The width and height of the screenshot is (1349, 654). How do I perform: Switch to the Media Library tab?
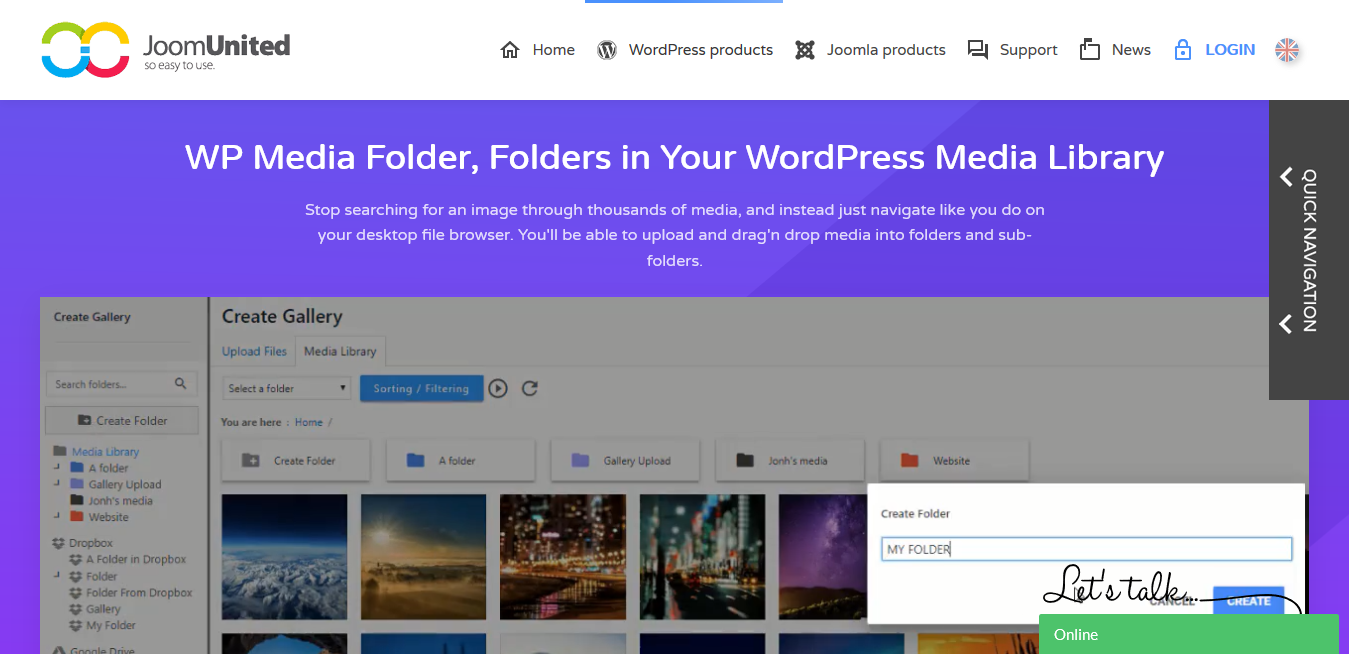pos(340,351)
